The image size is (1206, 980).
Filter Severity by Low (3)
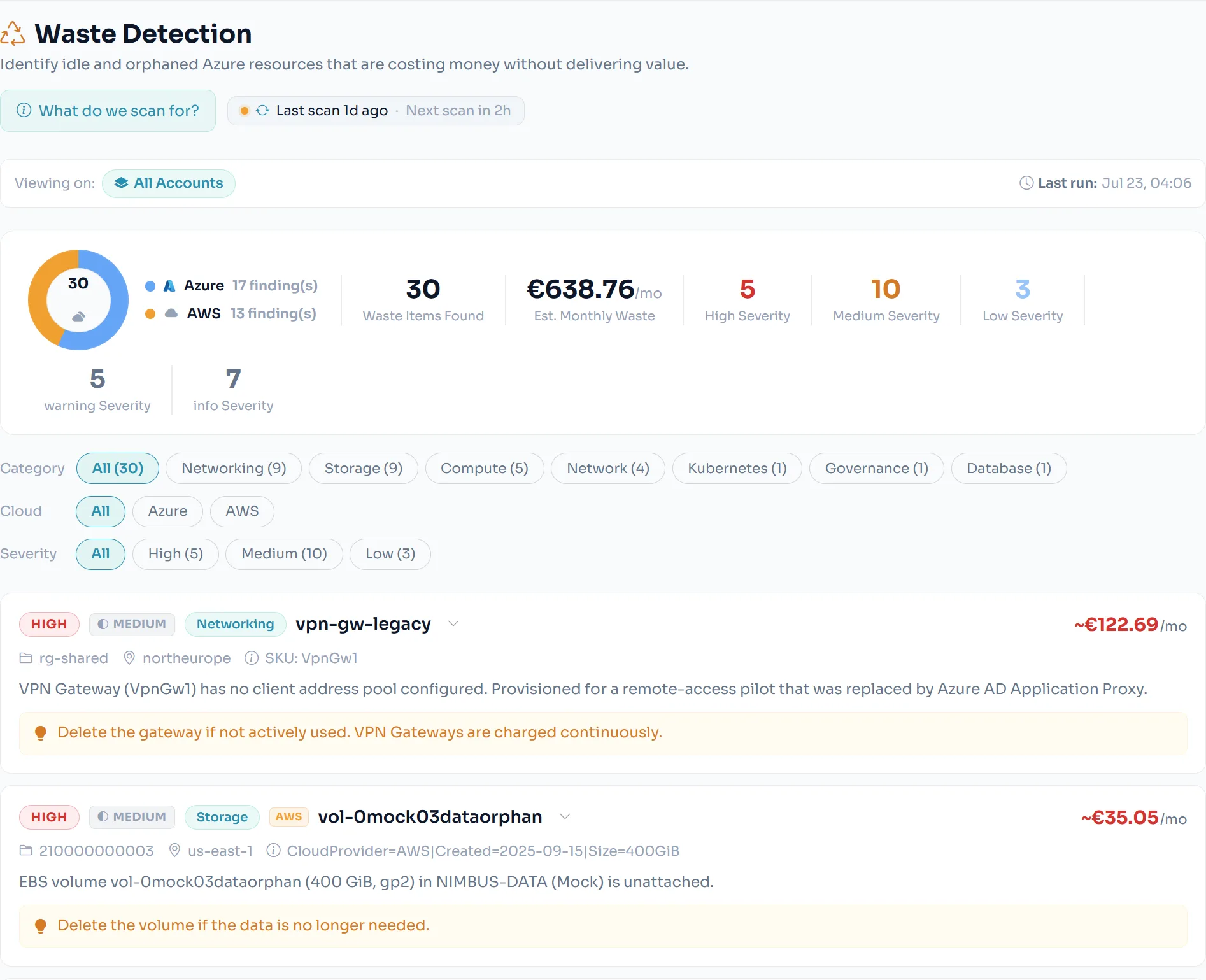click(390, 554)
